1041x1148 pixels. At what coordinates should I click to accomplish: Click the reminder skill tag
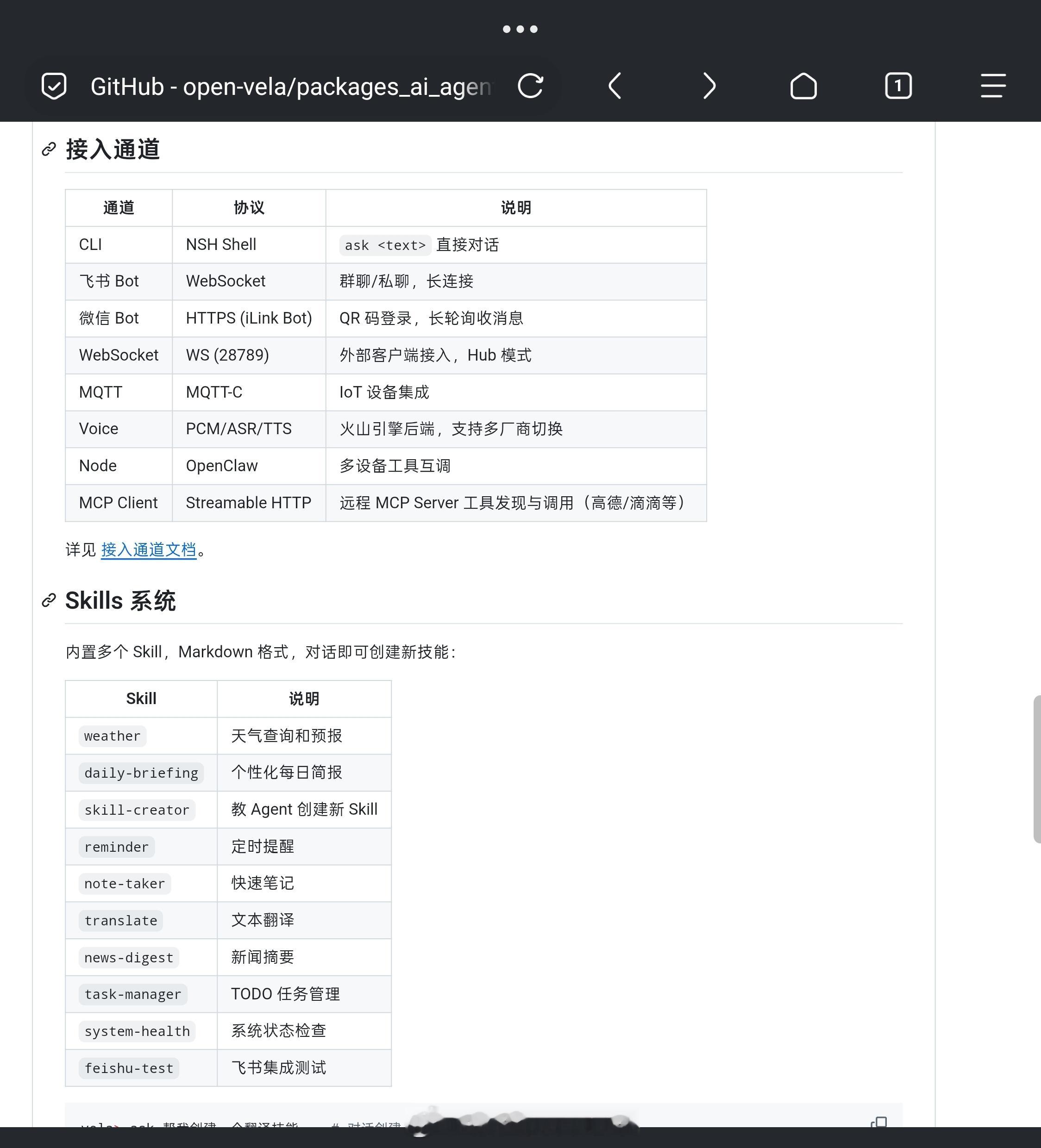click(116, 847)
